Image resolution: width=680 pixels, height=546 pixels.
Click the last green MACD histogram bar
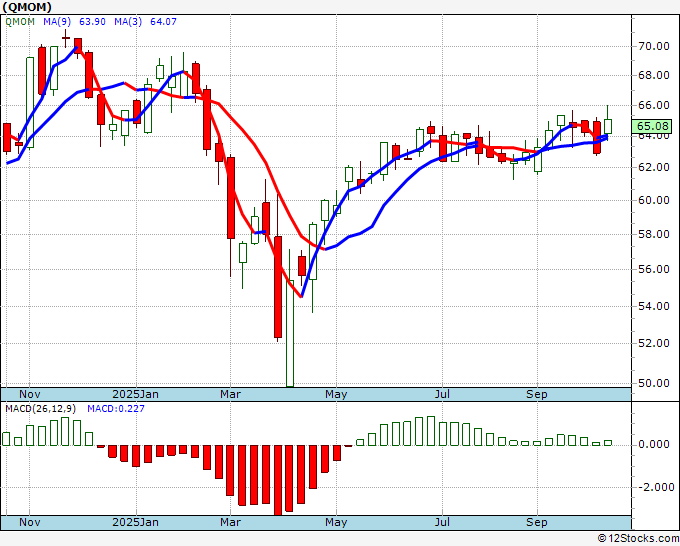608,443
